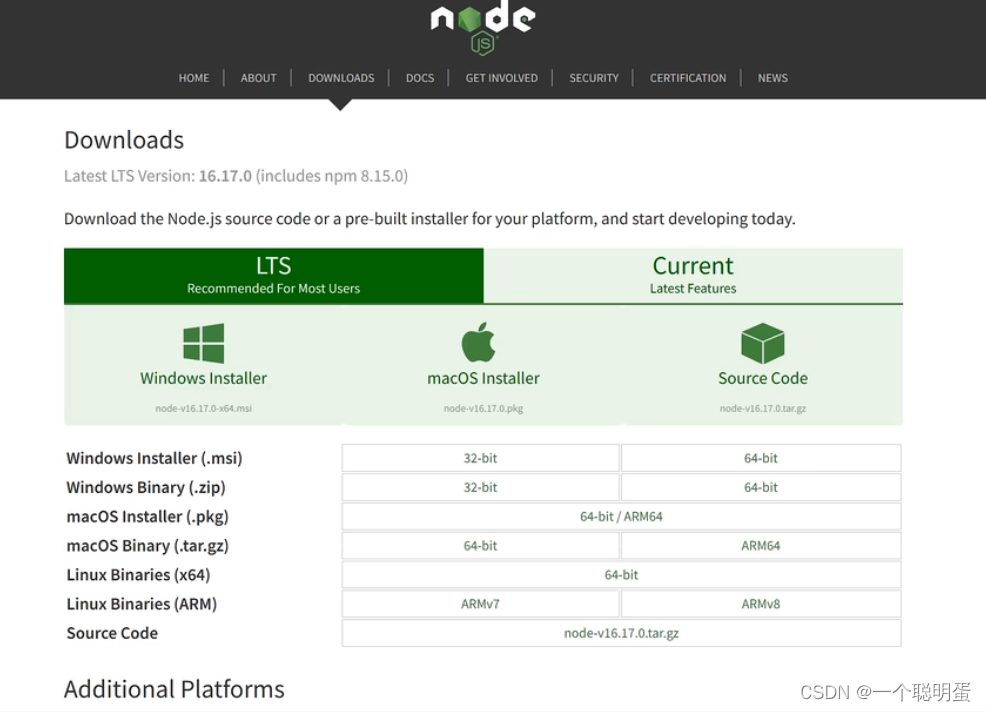This screenshot has height=712, width=986.
Task: Click the Windows Installer (.msi) row label
Action: (154, 459)
